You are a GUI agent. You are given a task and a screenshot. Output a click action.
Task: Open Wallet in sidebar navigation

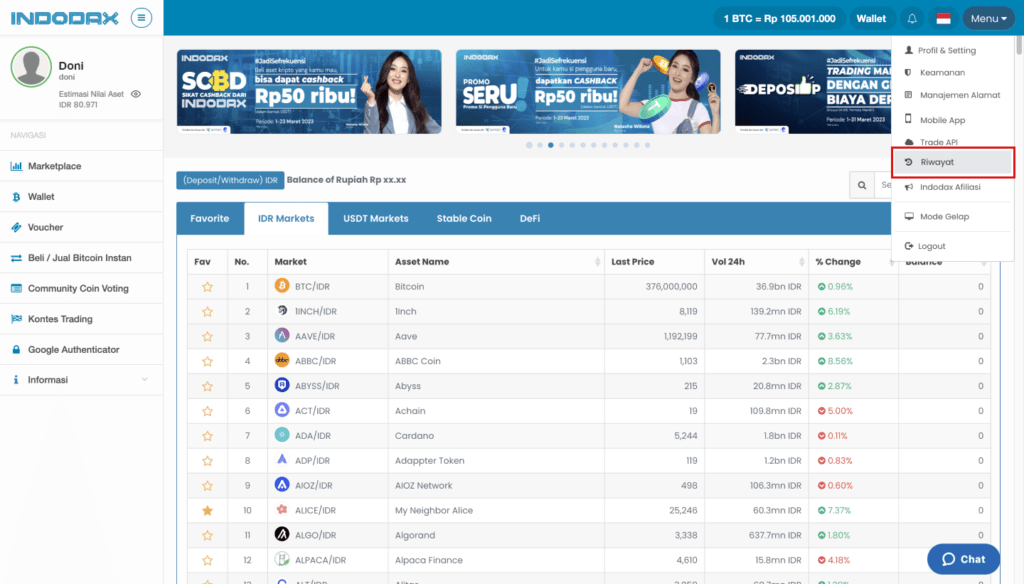(81, 197)
